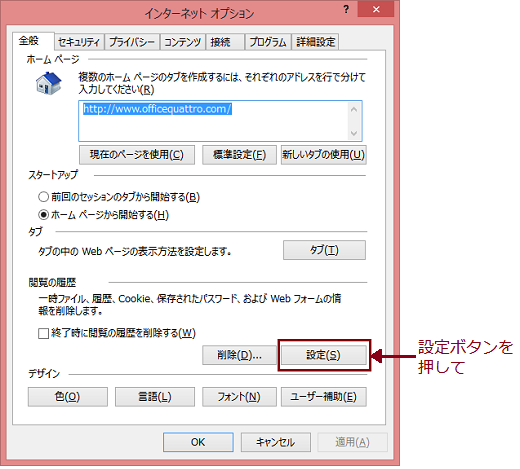Click the 削除(D)... button

tap(239, 355)
